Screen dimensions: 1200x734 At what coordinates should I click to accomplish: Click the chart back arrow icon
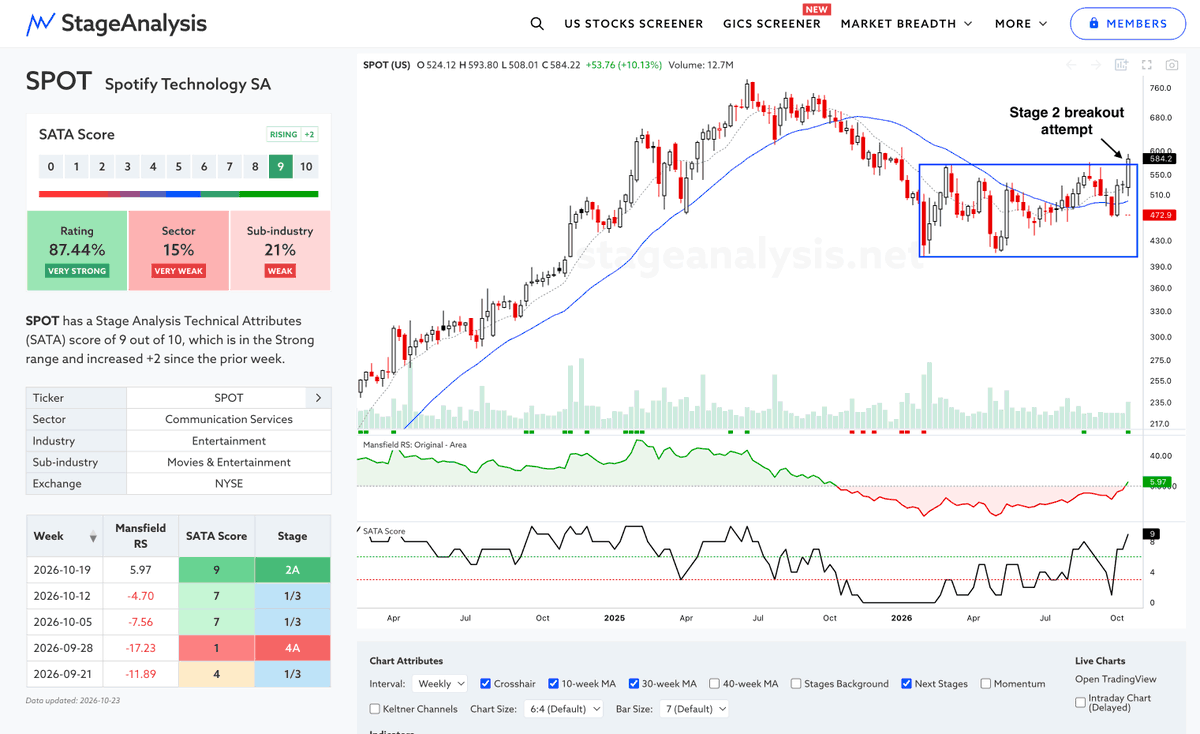click(x=1071, y=65)
